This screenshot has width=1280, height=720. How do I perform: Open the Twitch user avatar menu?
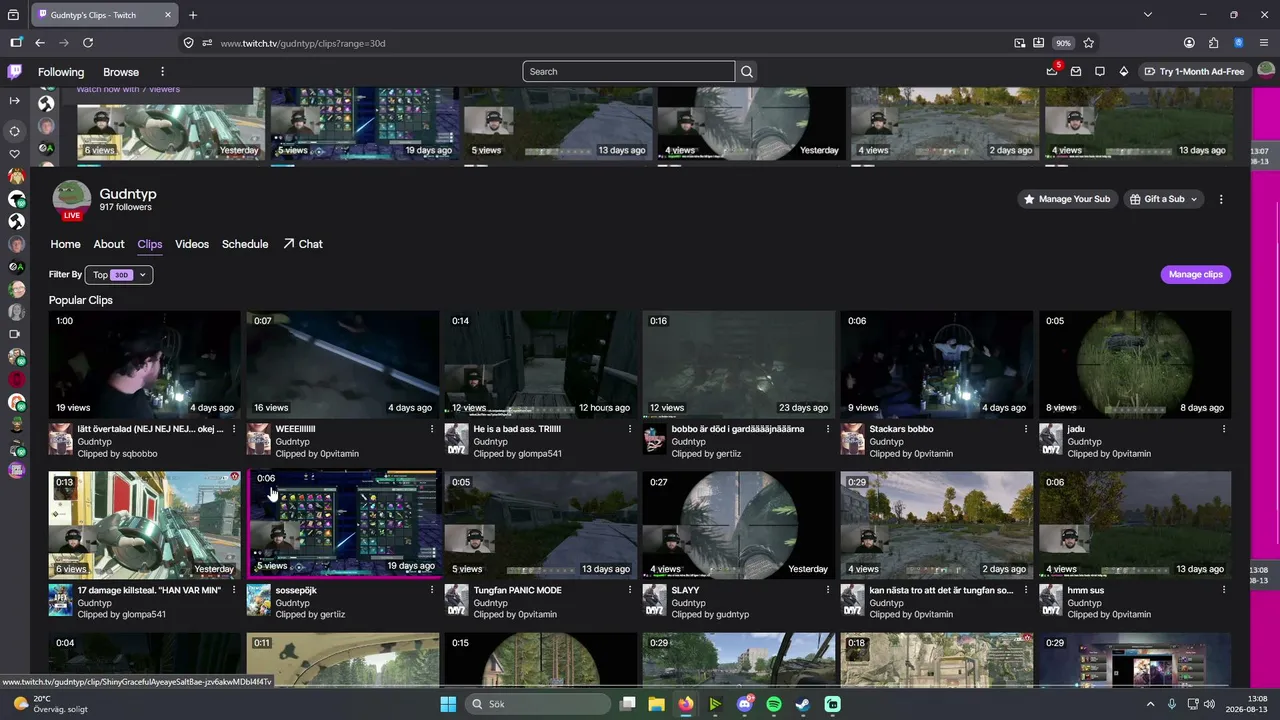[x=1266, y=72]
